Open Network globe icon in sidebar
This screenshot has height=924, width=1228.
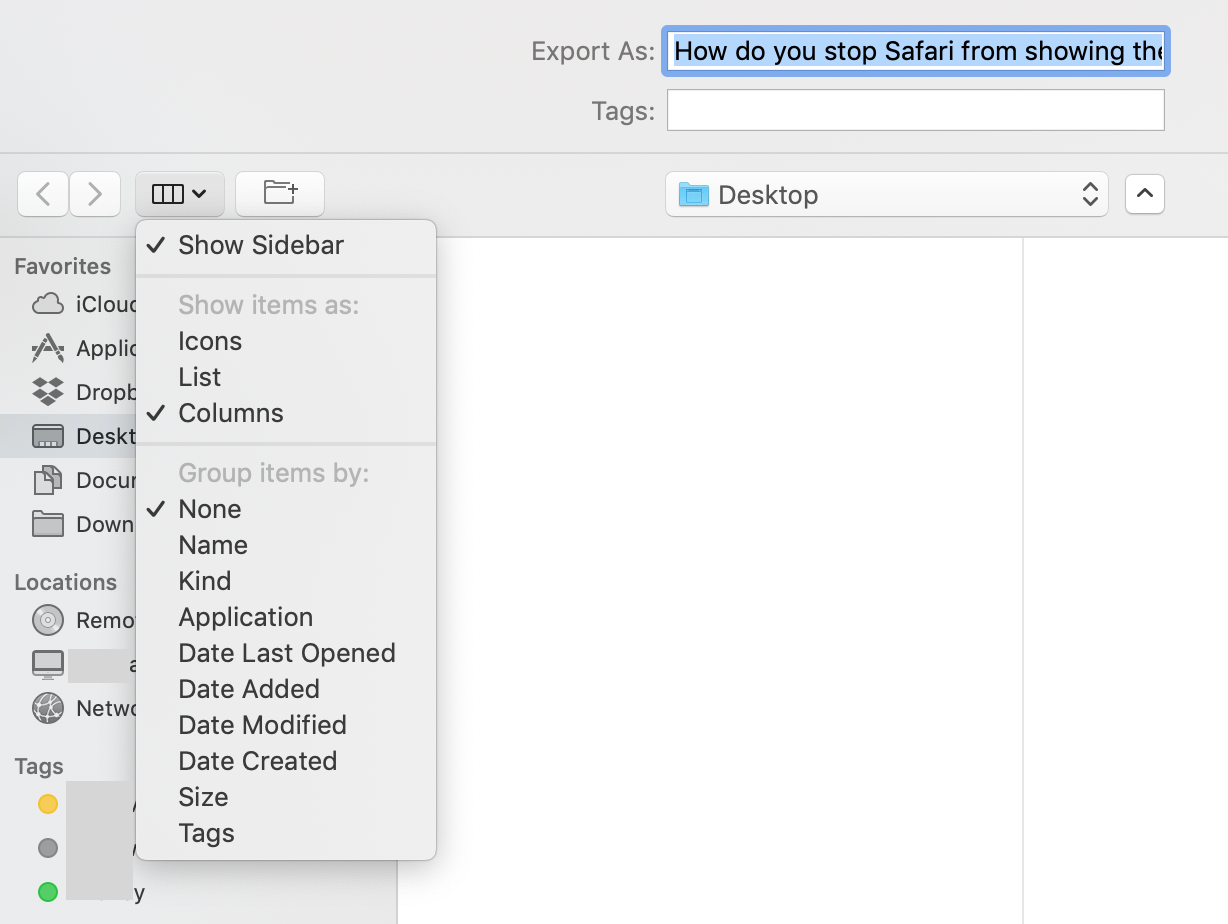(x=48, y=708)
